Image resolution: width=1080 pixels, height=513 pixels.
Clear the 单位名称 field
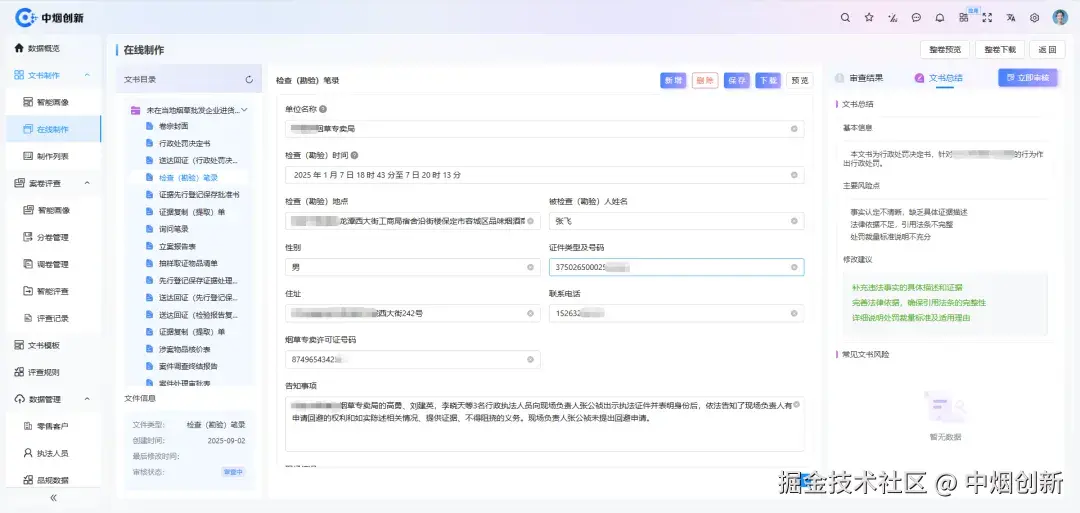[x=793, y=129]
